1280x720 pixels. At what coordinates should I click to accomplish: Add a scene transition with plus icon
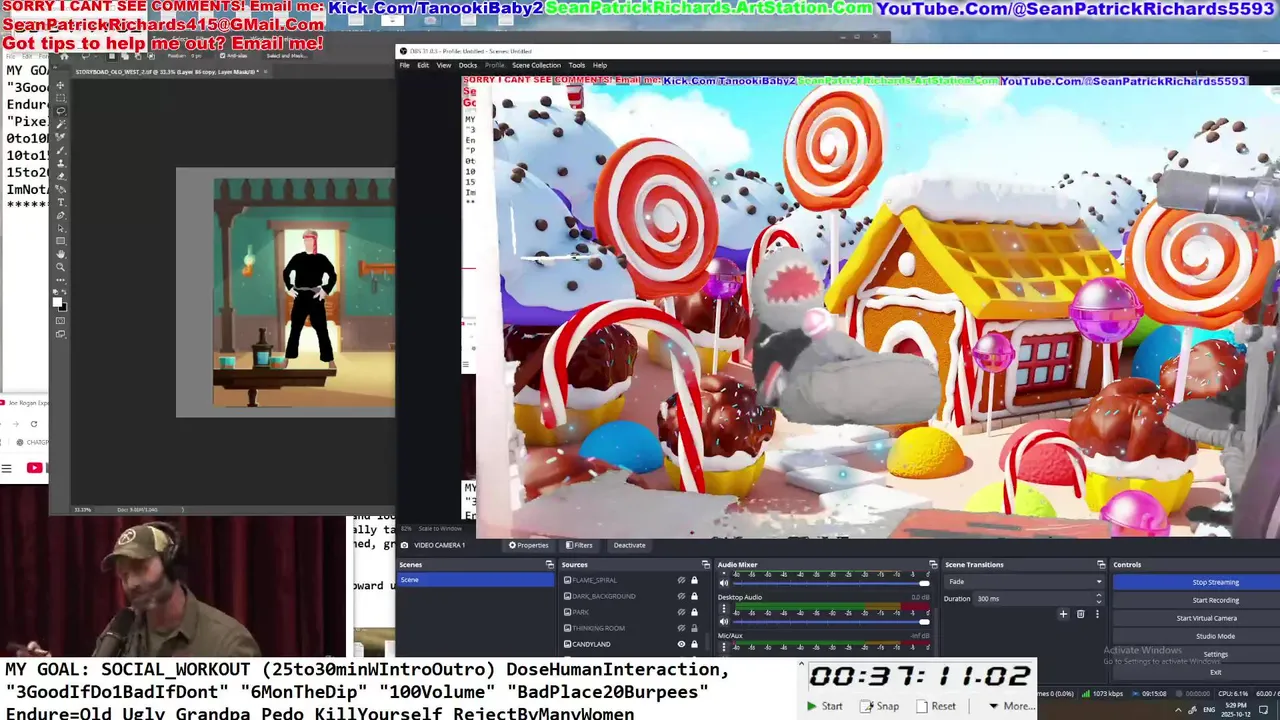coord(1063,614)
